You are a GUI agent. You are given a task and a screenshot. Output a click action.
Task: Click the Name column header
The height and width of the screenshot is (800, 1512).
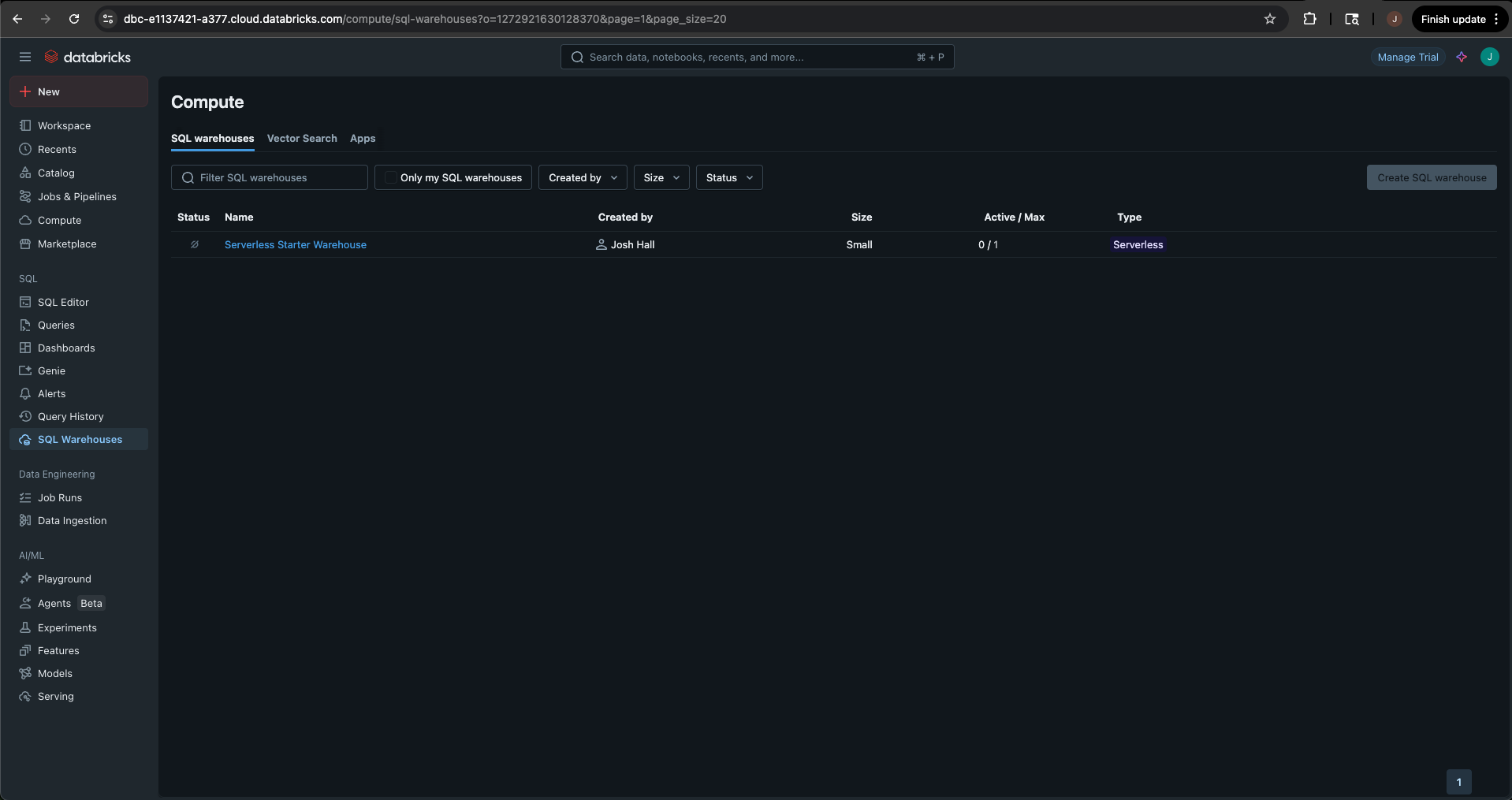pyautogui.click(x=239, y=217)
